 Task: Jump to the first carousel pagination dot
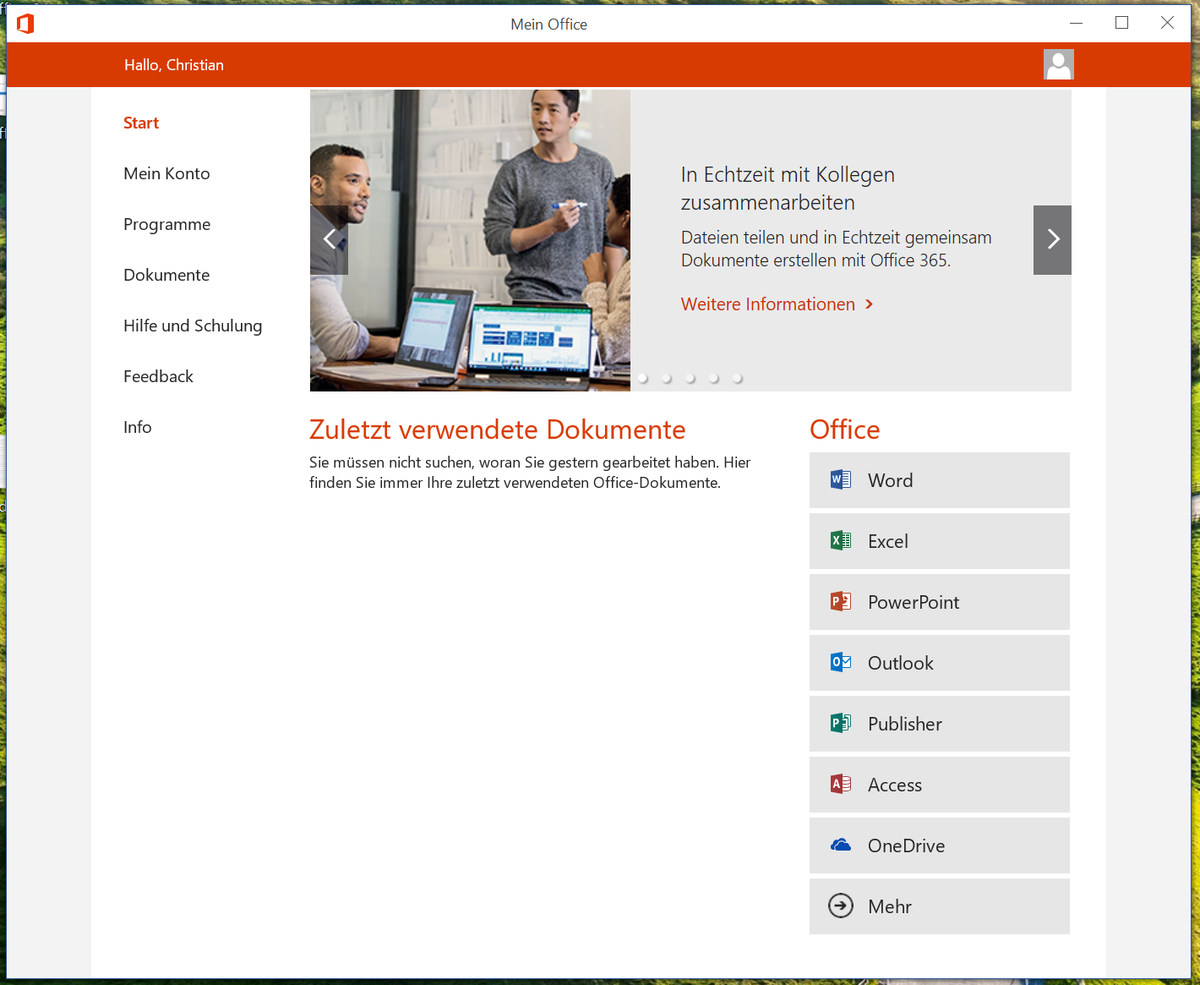point(643,378)
